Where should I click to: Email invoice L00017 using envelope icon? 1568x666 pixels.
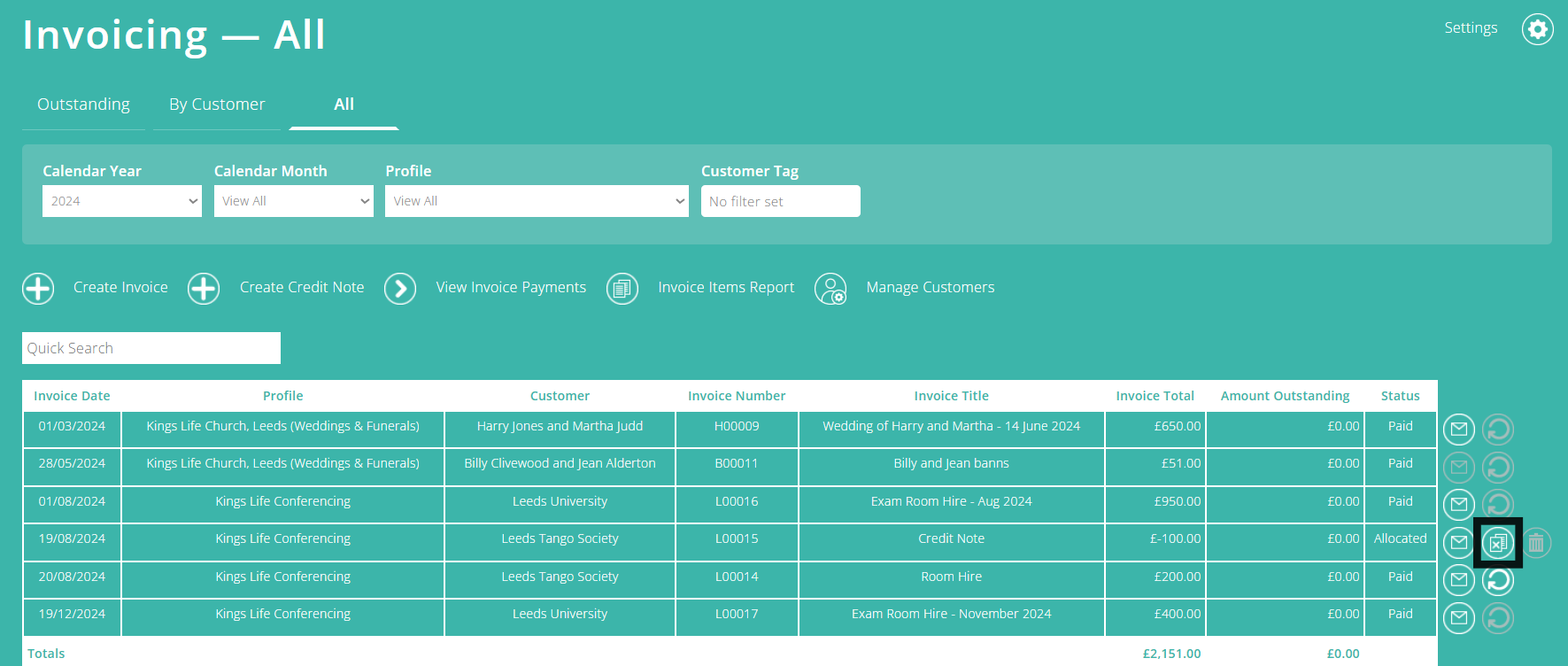1459,618
